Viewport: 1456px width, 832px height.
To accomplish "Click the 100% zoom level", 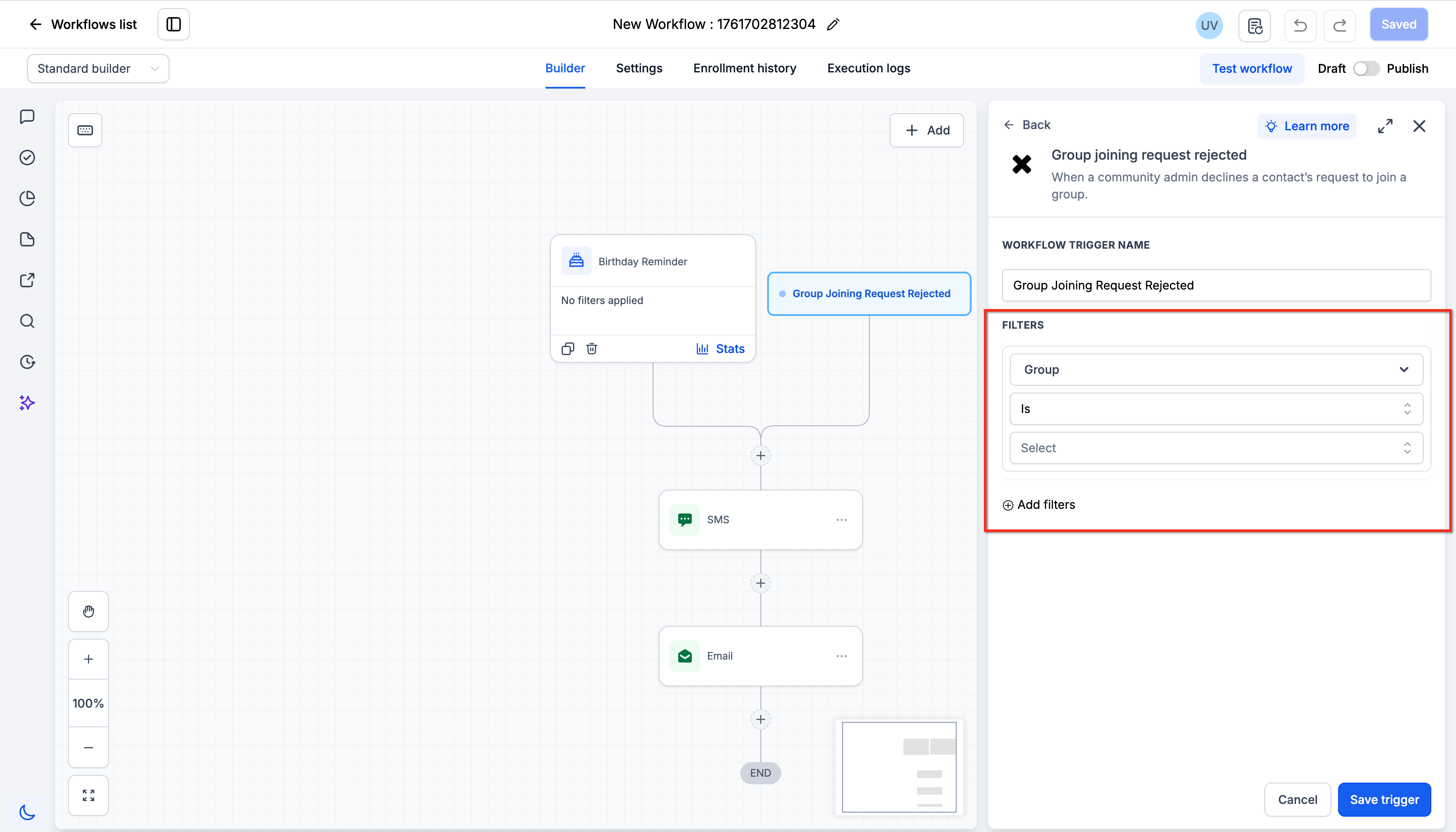I will click(x=89, y=703).
